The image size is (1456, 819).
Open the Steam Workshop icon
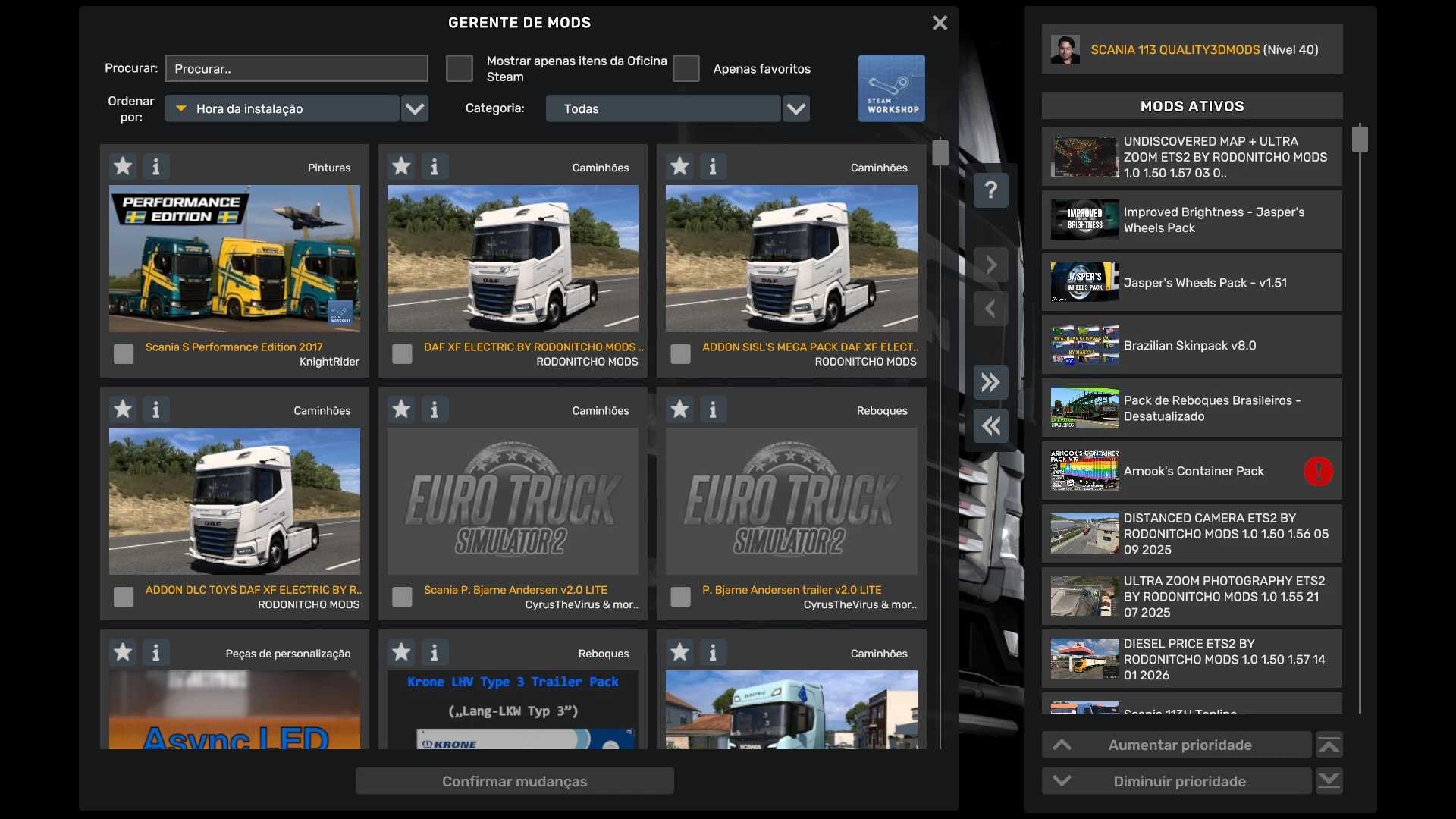point(891,88)
